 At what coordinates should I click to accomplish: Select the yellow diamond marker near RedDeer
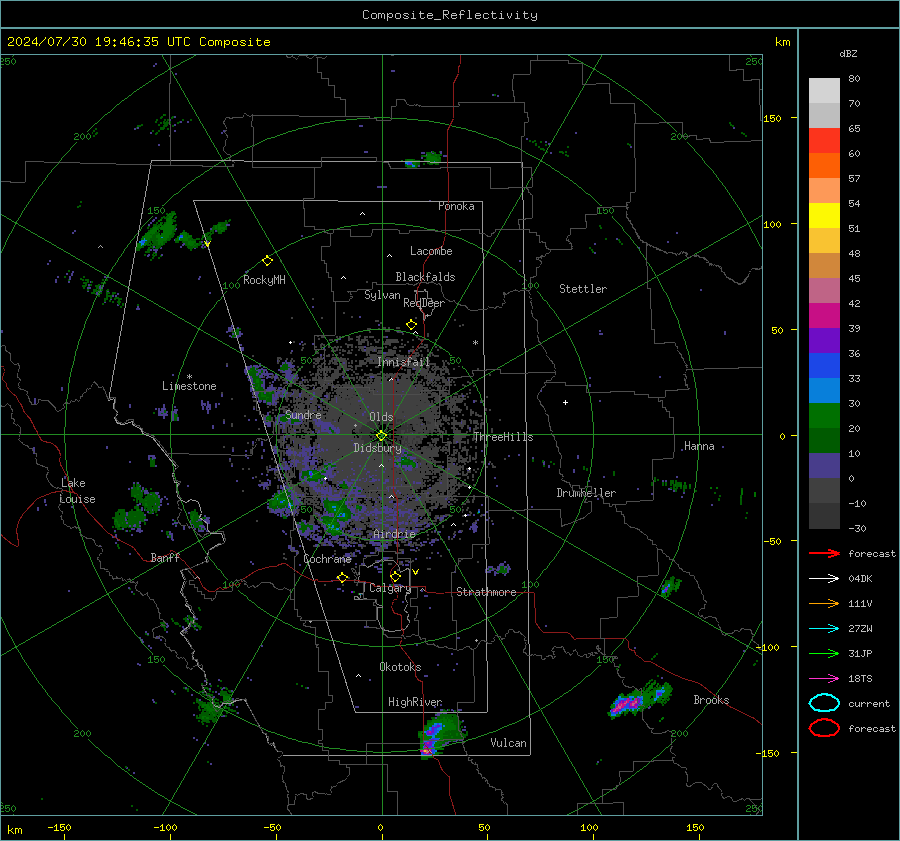(x=411, y=325)
